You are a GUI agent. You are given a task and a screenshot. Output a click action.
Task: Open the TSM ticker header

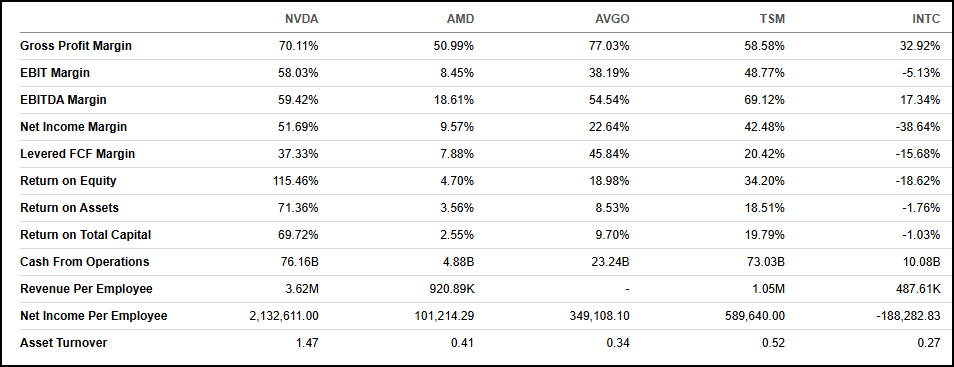pos(772,19)
